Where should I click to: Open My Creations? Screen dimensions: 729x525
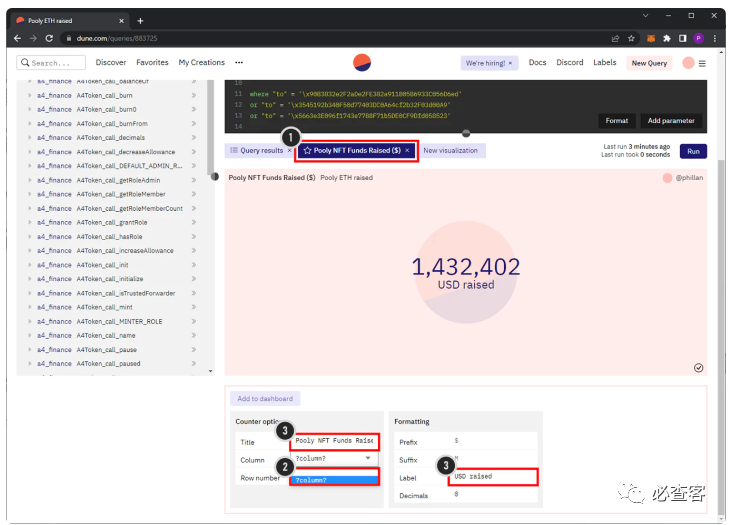pyautogui.click(x=201, y=62)
